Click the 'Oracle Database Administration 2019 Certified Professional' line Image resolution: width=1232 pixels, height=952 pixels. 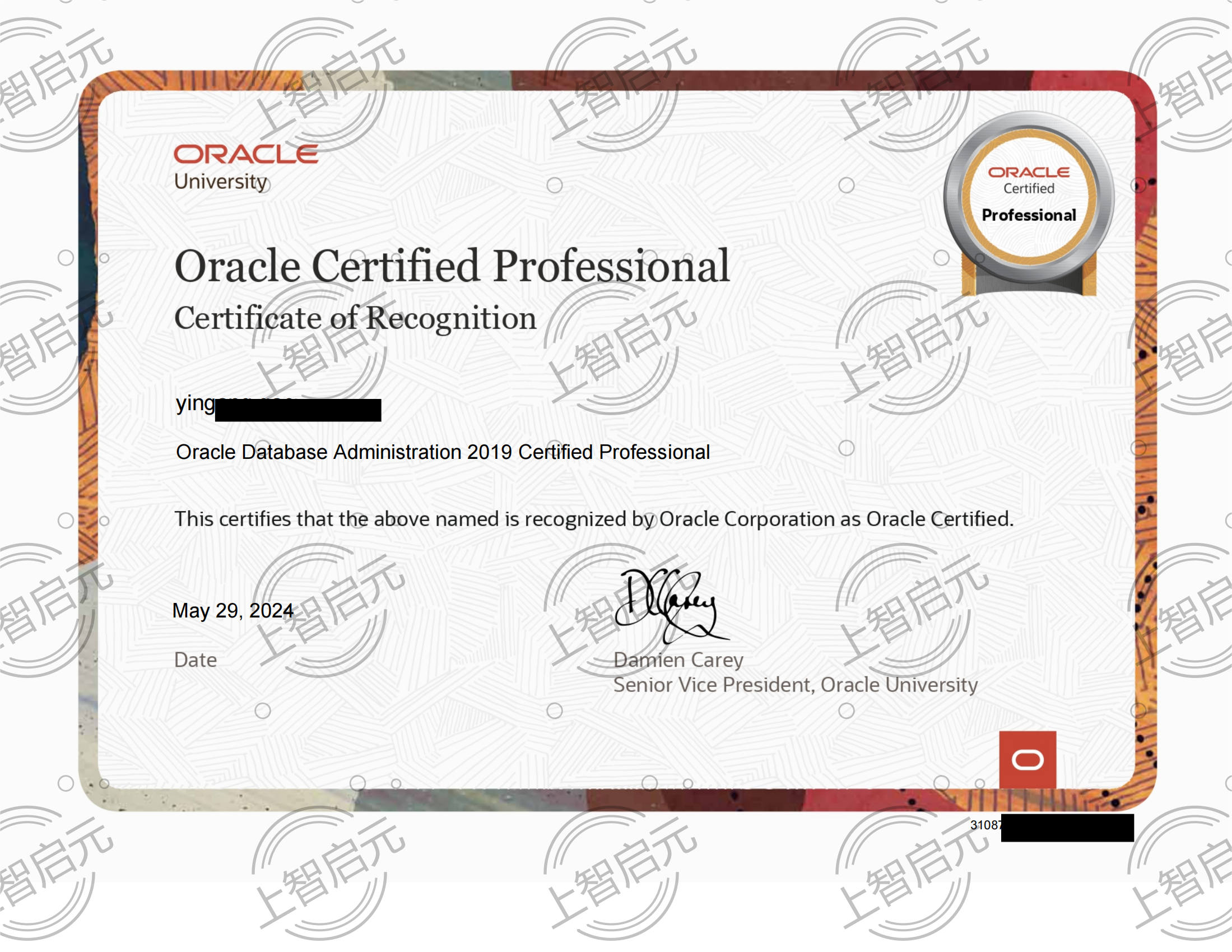tap(443, 452)
